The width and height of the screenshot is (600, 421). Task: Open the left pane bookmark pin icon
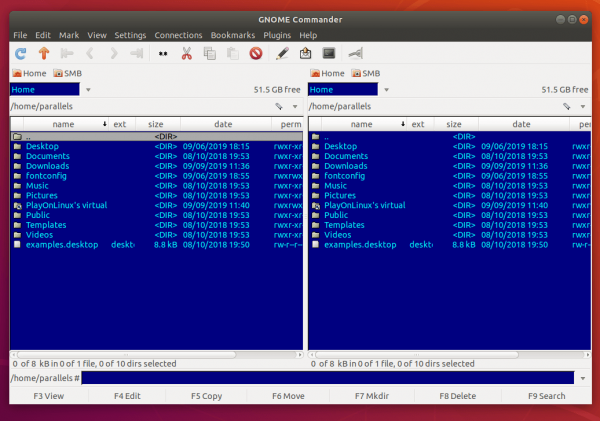[279, 106]
